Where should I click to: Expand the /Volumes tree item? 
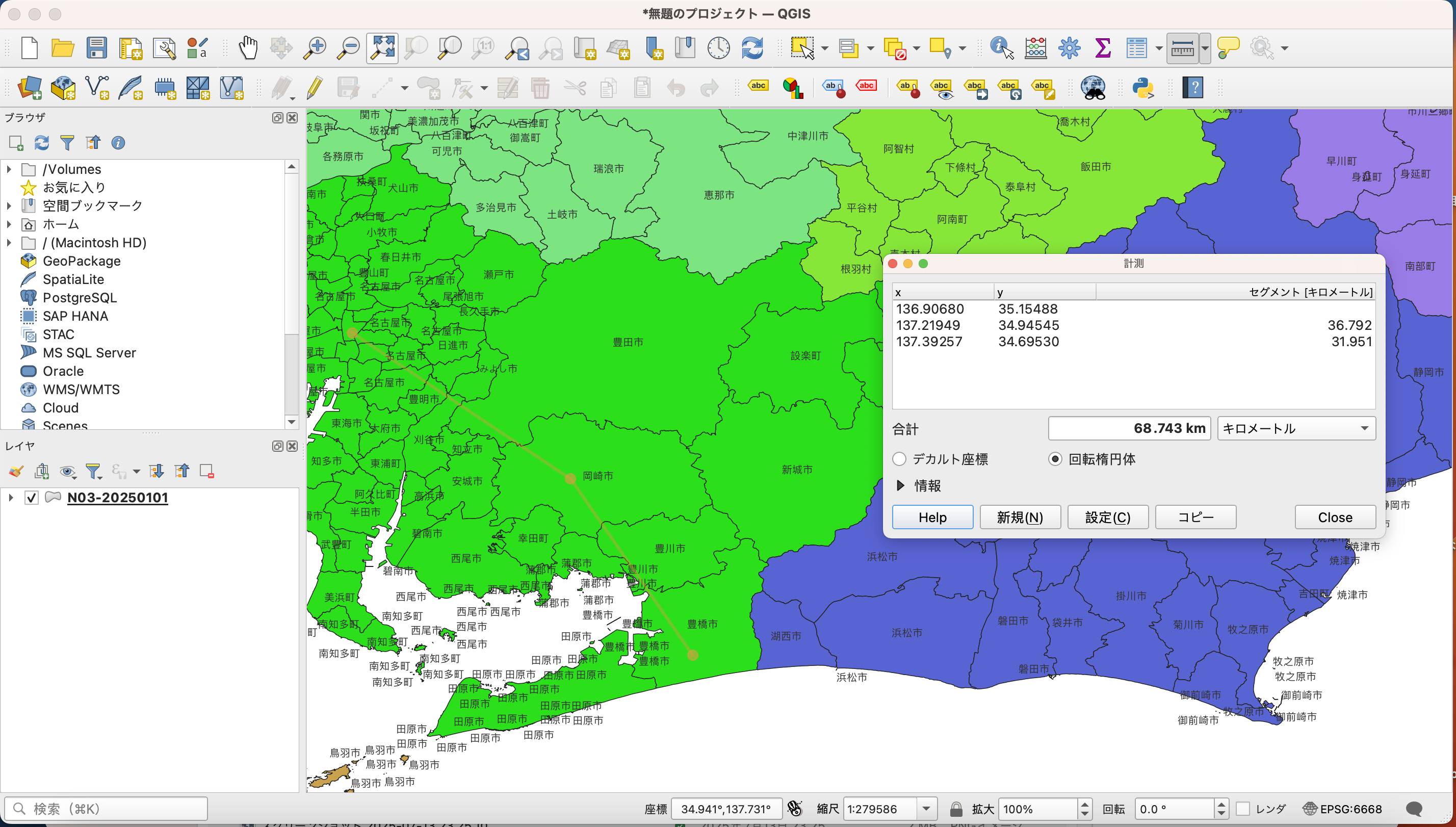point(9,169)
